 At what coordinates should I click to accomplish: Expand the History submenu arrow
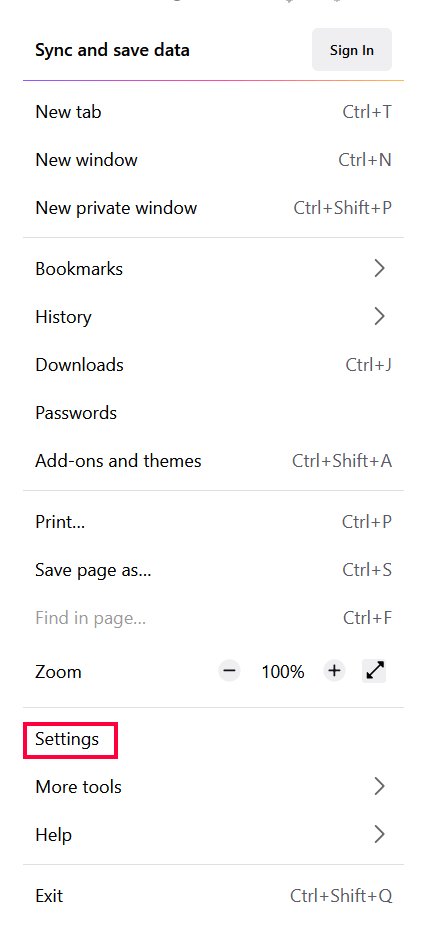(379, 316)
